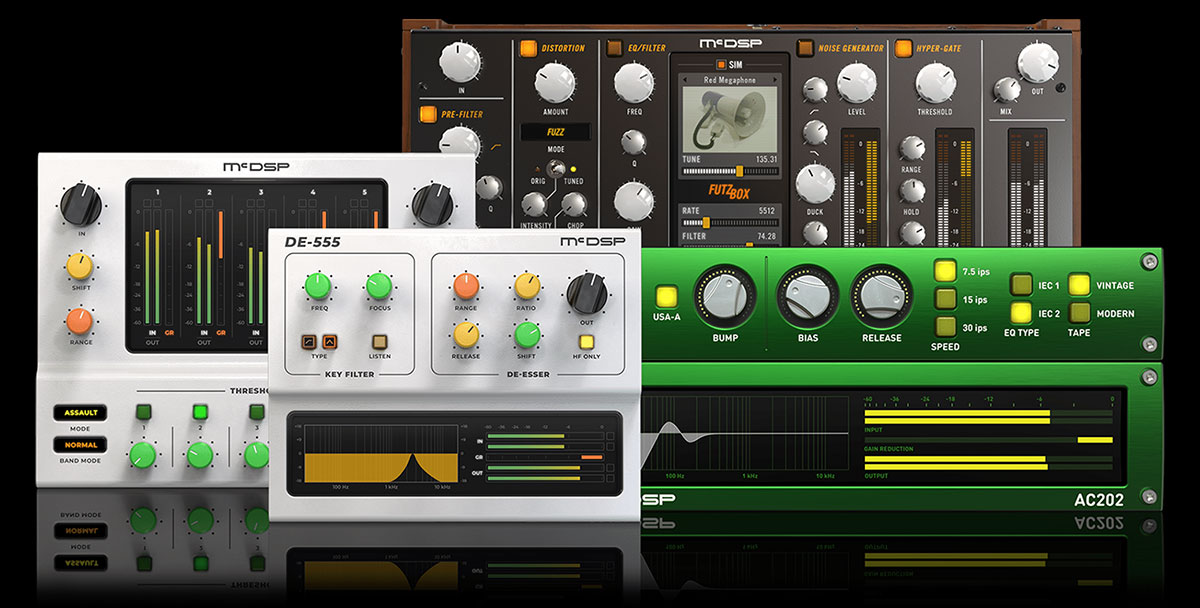
Task: Click the orange Range knob on multiband plugin
Action: (80, 320)
